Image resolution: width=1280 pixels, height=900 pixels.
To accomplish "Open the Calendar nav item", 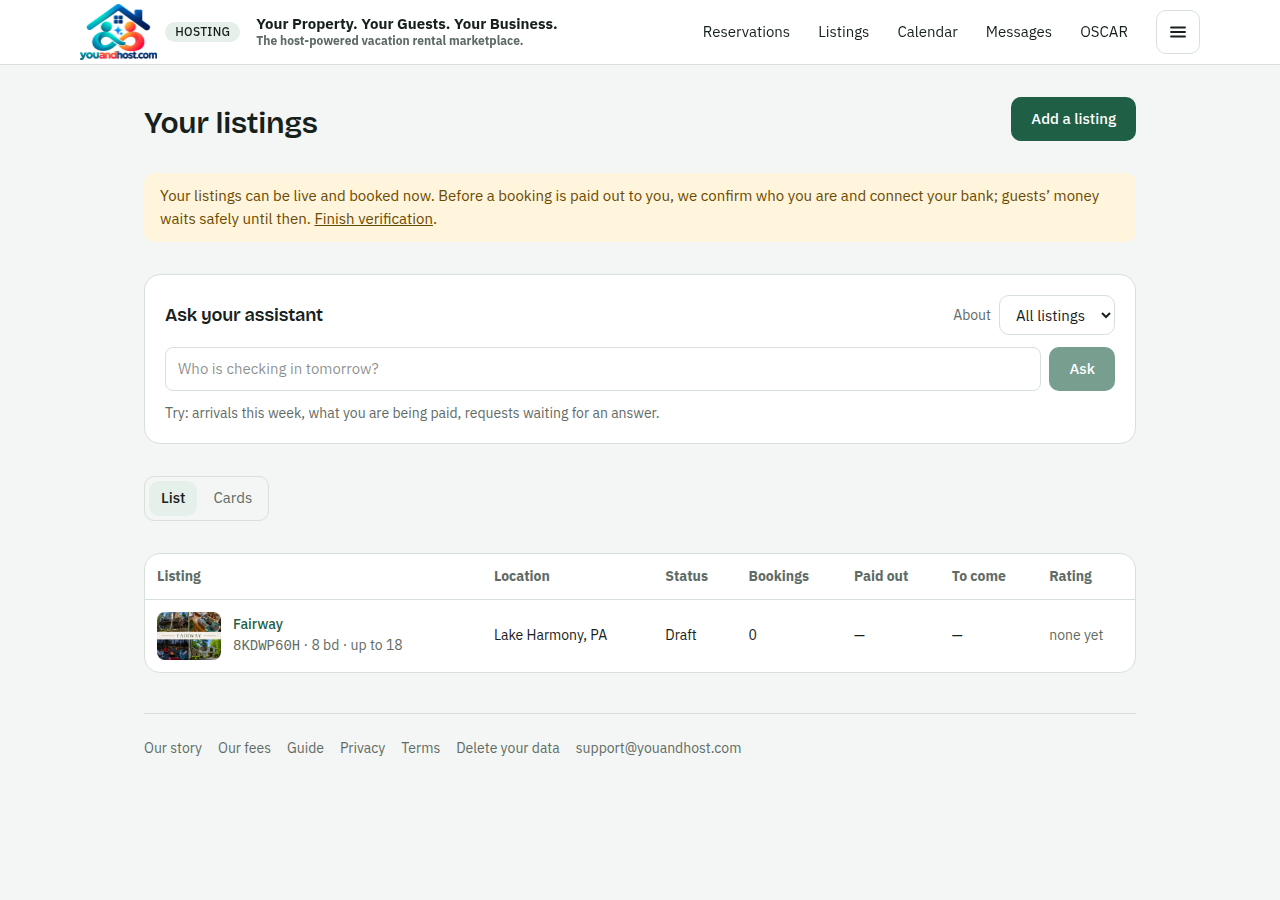I will (x=927, y=32).
